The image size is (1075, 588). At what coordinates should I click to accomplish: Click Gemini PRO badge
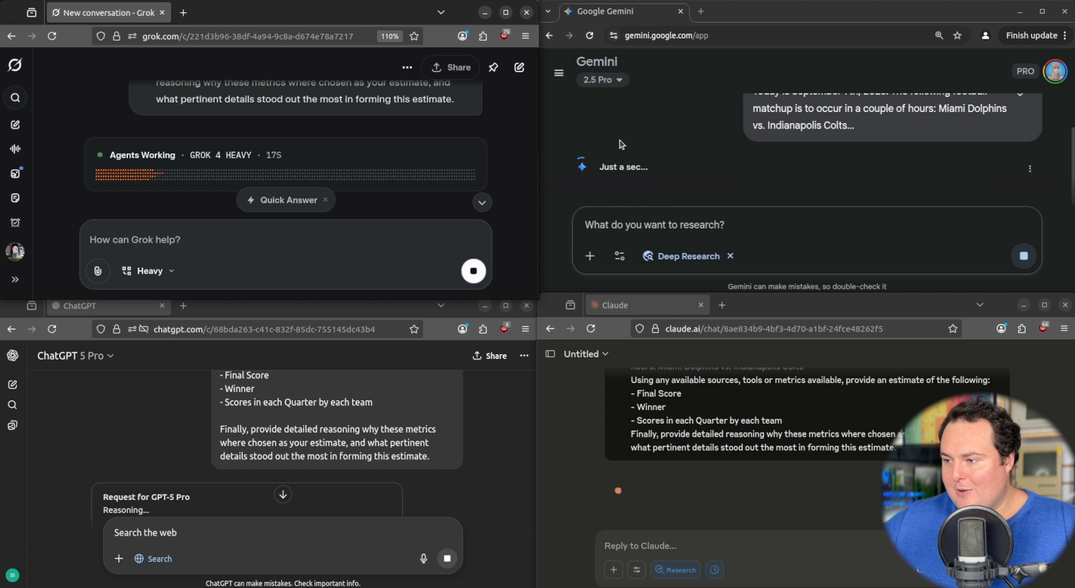tap(1025, 71)
